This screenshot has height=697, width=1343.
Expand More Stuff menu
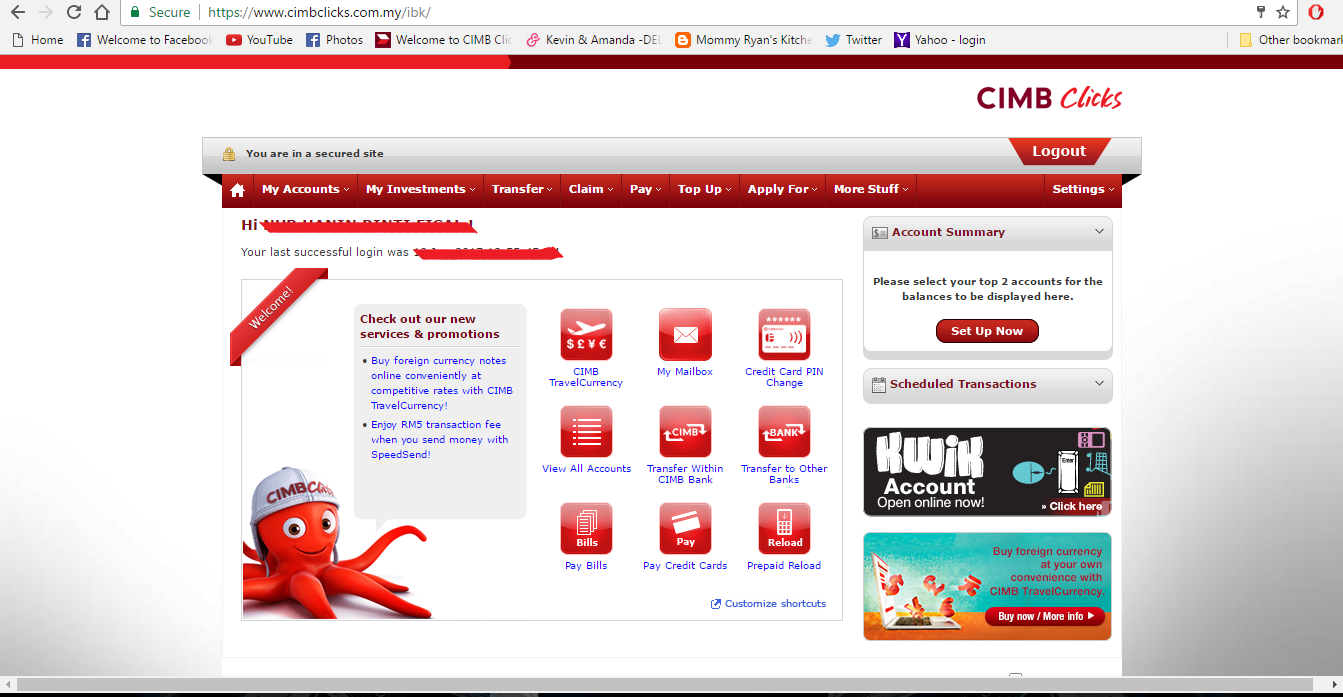[871, 189]
